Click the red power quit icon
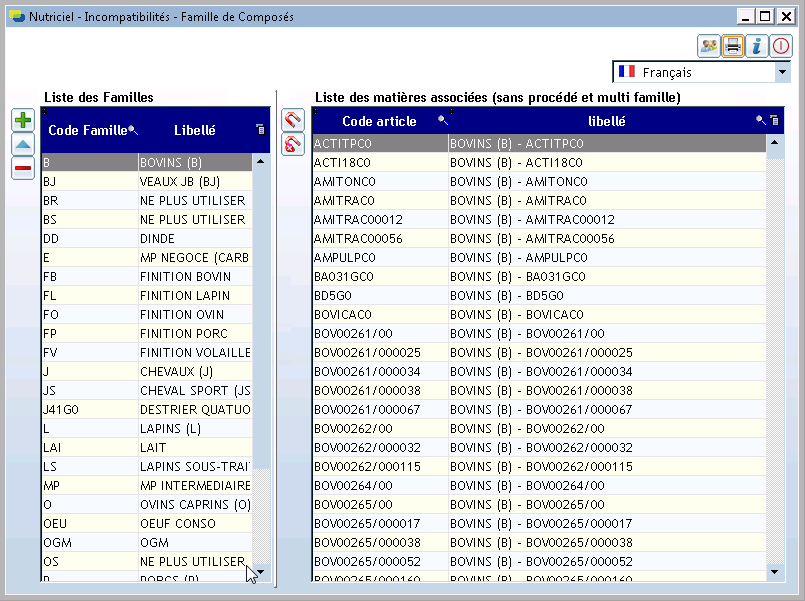Viewport: 805px width, 601px height. (781, 46)
